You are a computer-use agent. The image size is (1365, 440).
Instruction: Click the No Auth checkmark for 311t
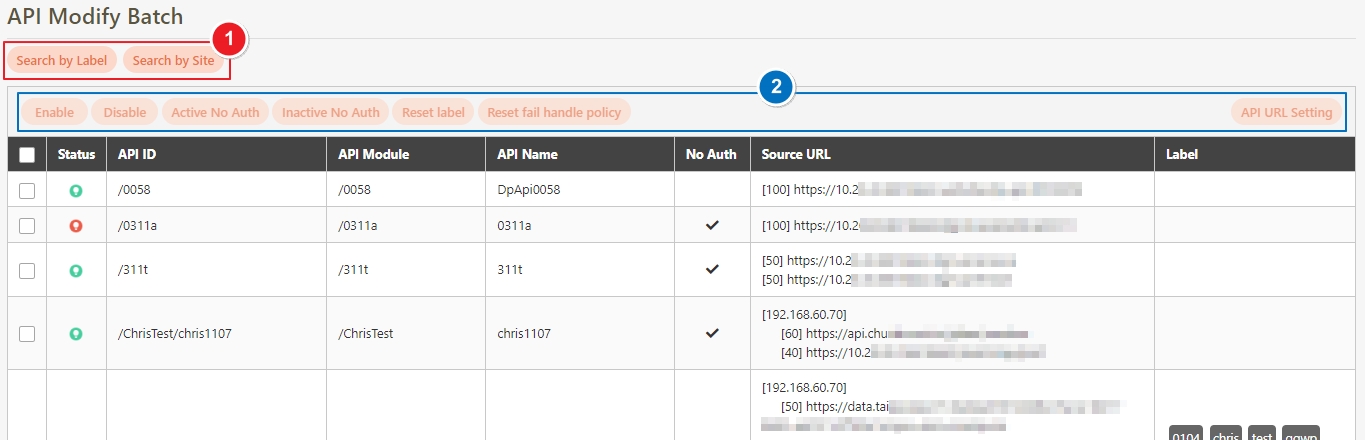click(712, 270)
